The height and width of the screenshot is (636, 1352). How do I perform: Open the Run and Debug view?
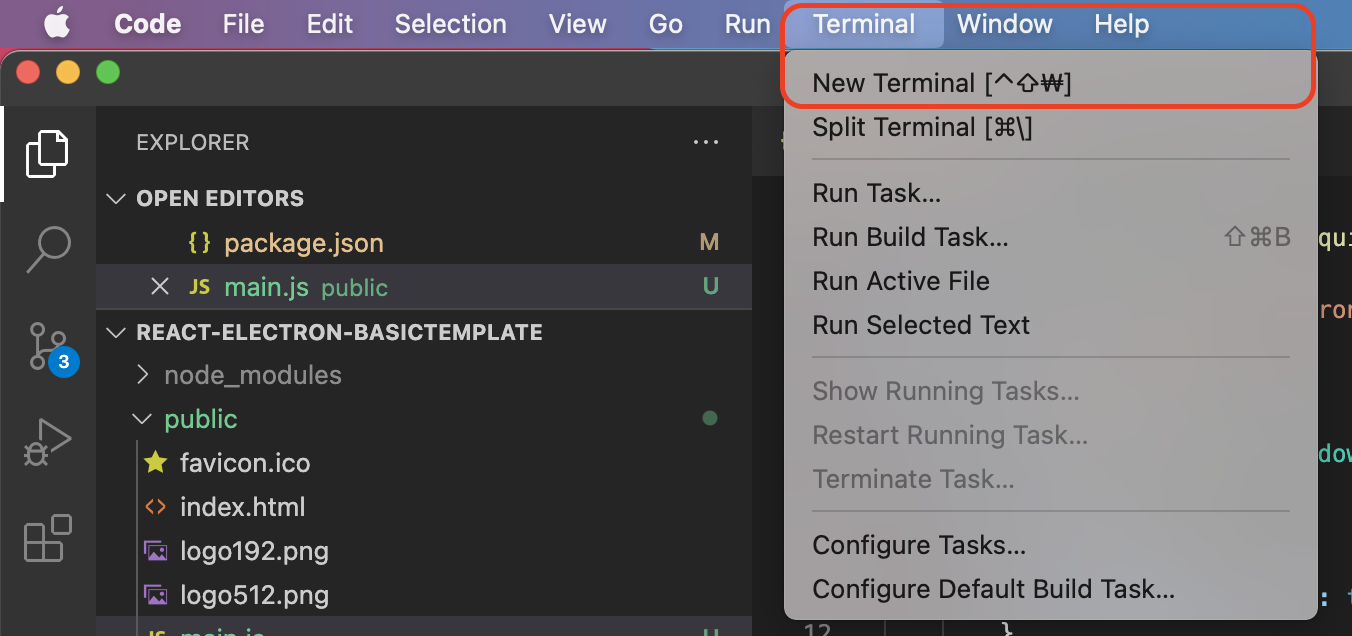point(47,443)
